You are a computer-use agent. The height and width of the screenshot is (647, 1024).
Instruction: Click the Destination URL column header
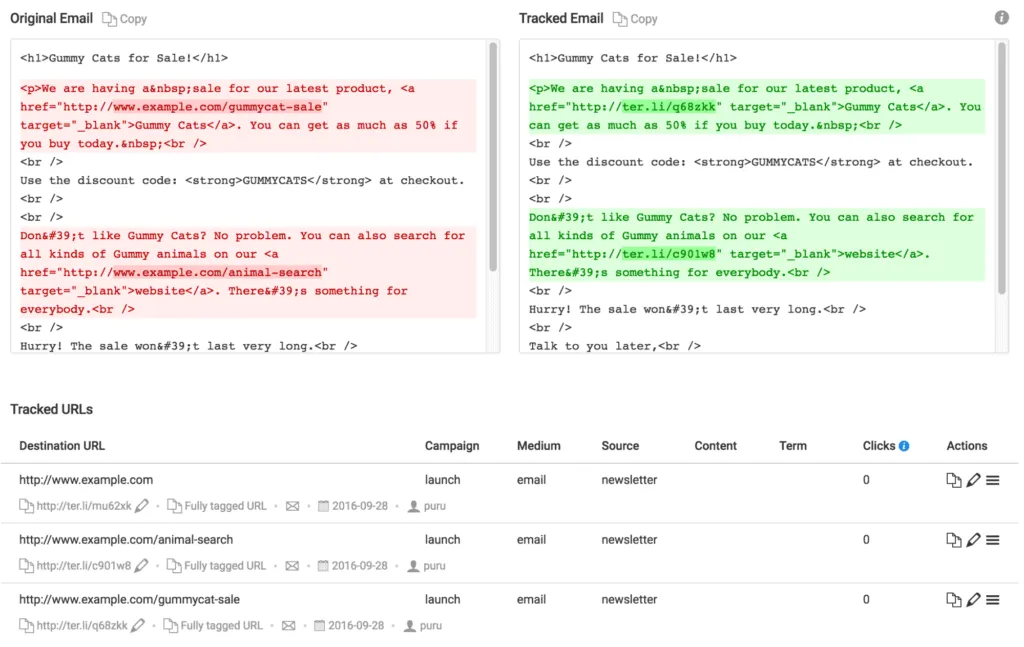point(62,446)
